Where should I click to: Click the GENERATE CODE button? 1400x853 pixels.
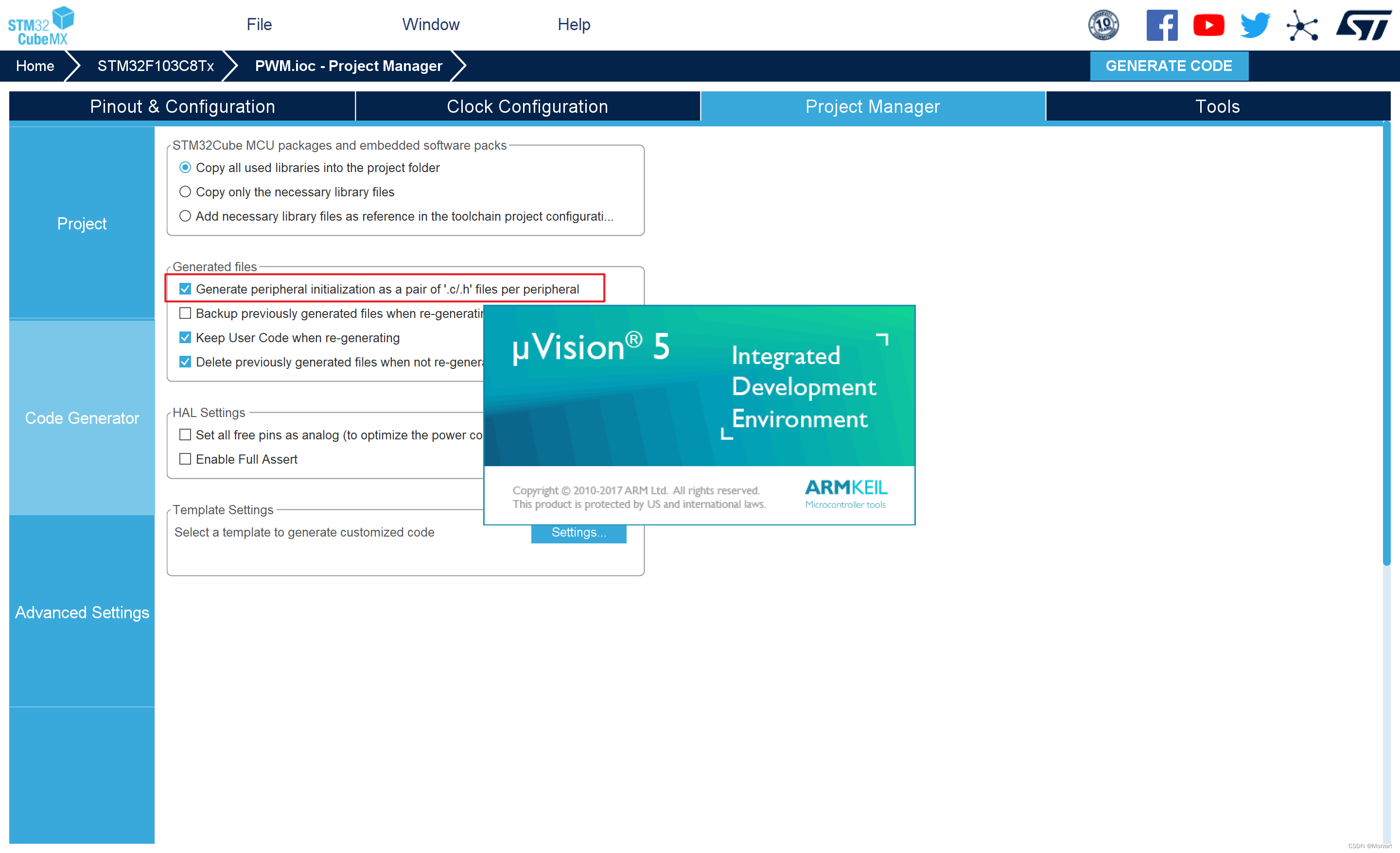pos(1169,66)
